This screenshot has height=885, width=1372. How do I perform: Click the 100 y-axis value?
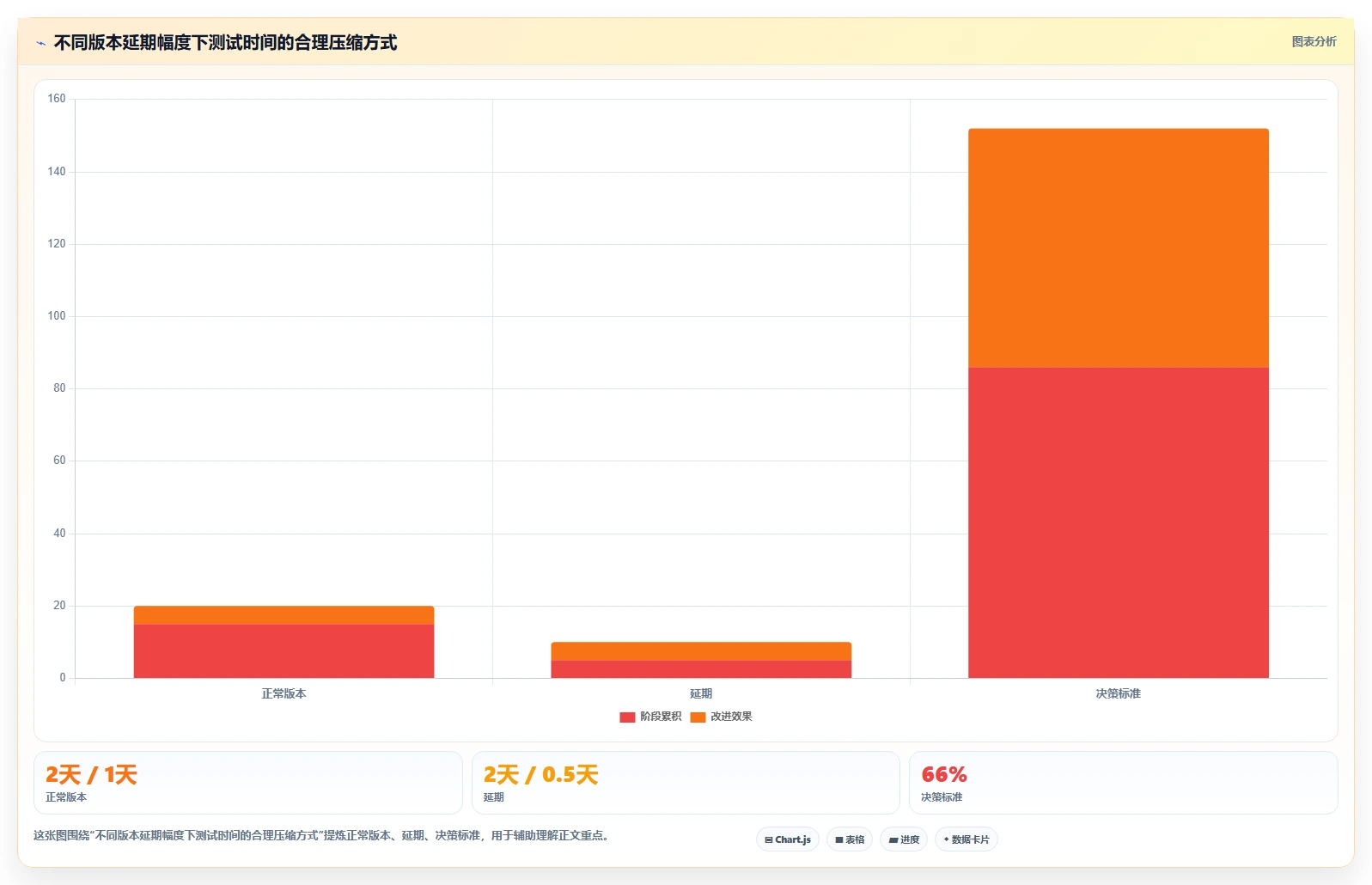pyautogui.click(x=57, y=316)
